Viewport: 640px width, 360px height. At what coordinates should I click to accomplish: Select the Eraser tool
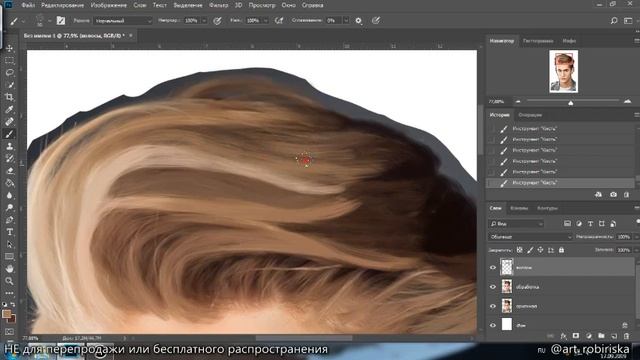(x=9, y=171)
